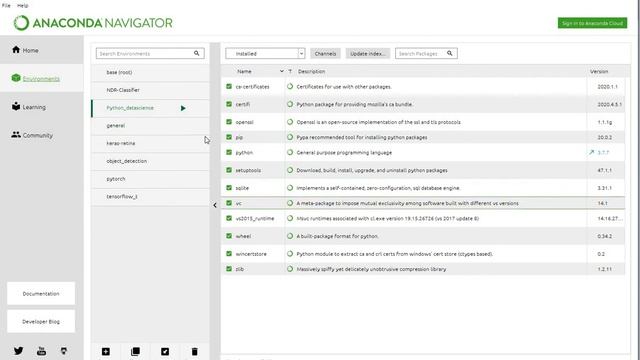Select the base (root) environment

click(150, 72)
